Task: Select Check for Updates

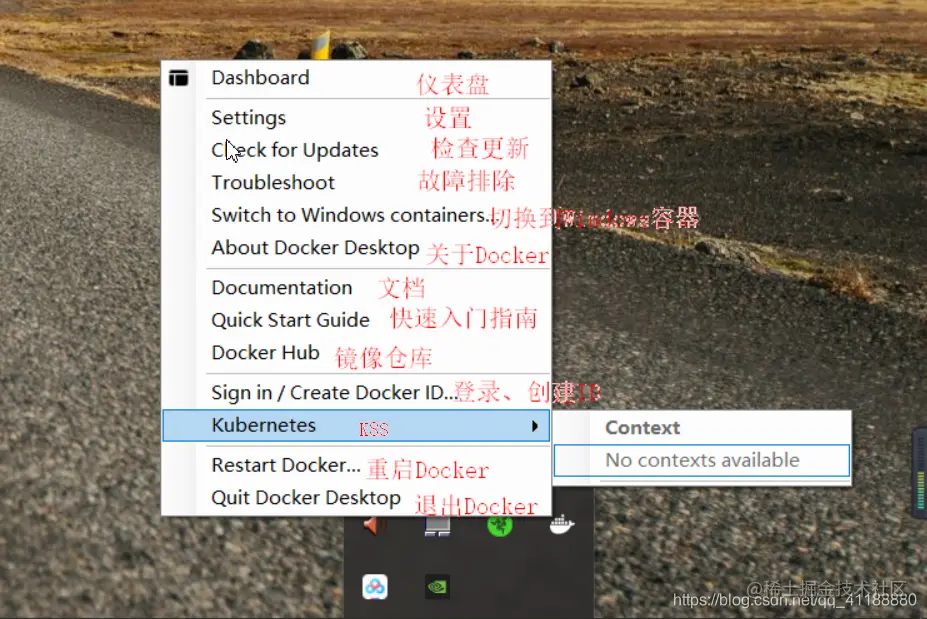Action: pyautogui.click(x=356, y=150)
